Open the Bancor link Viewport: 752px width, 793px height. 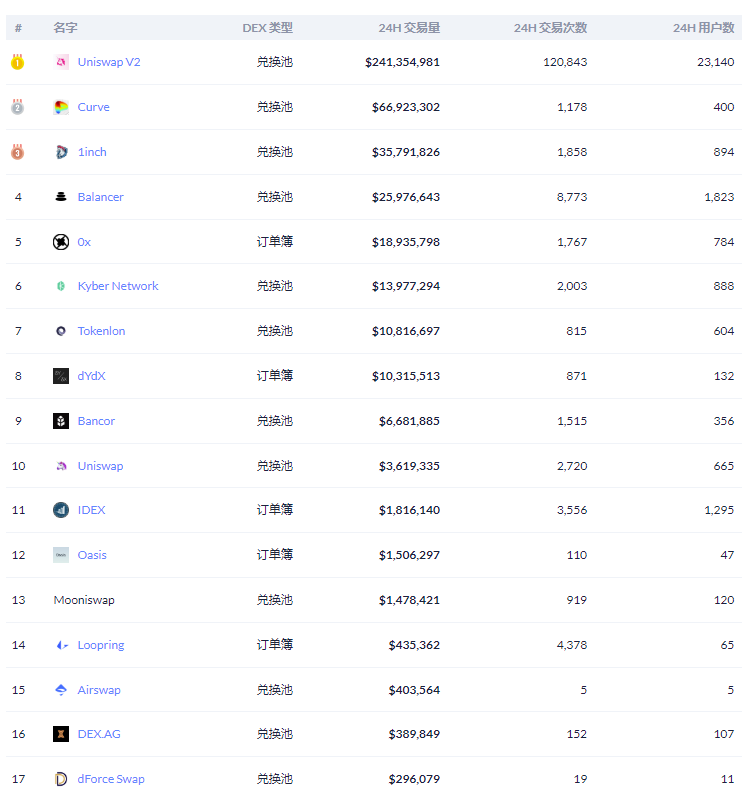[x=96, y=421]
